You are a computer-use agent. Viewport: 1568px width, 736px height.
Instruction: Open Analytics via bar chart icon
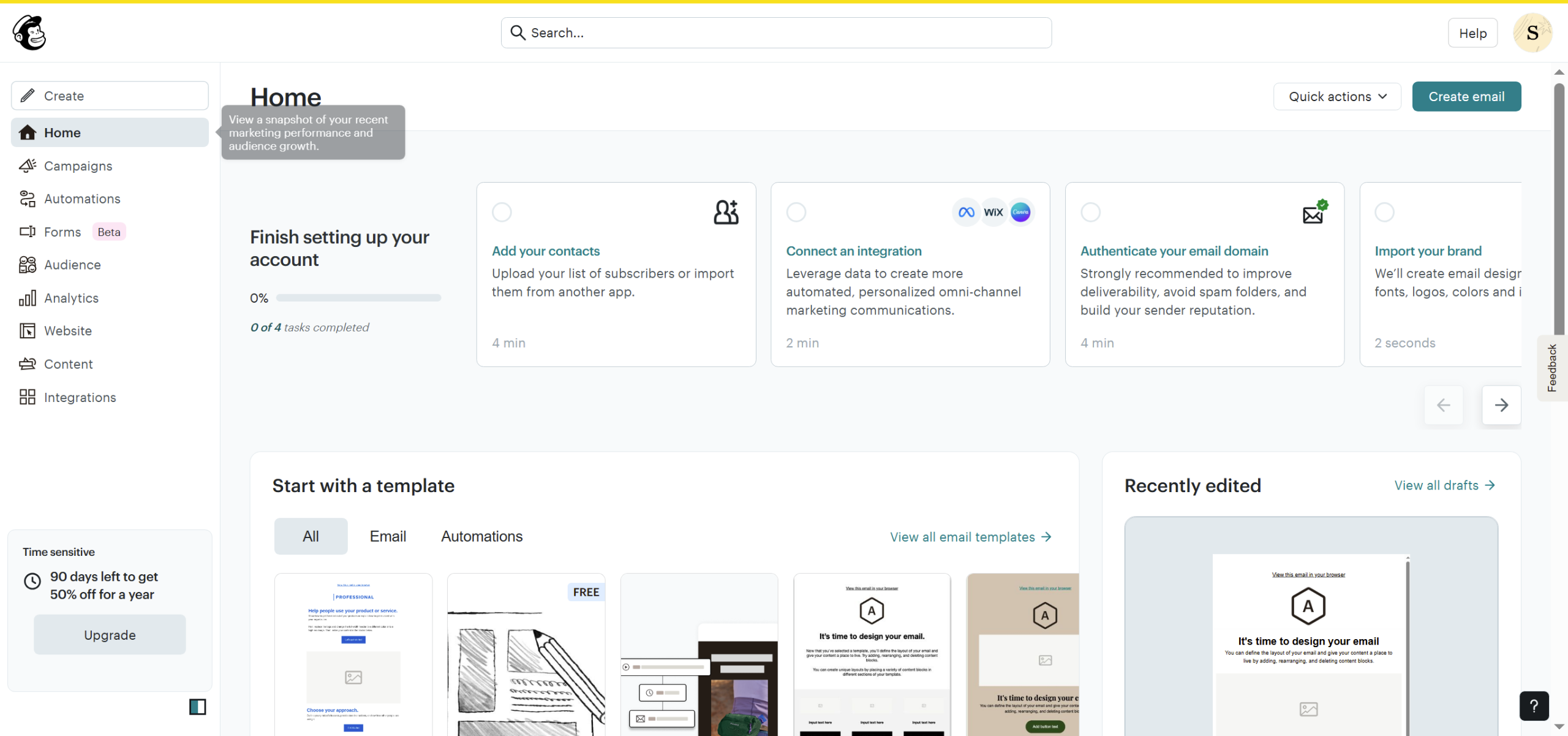(x=27, y=298)
